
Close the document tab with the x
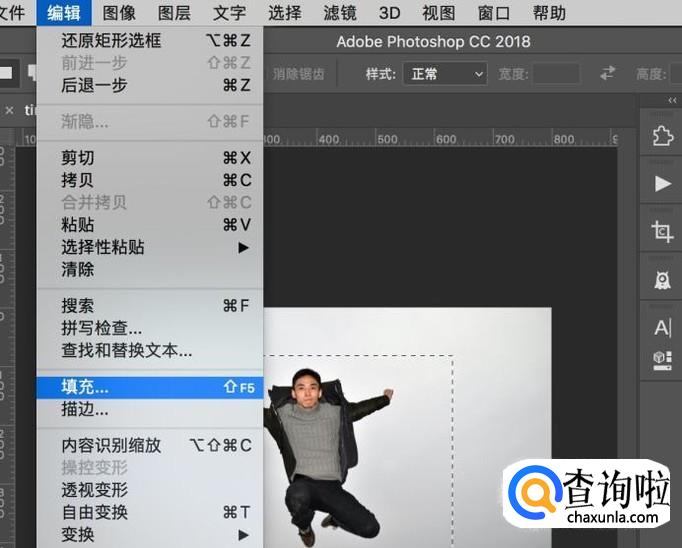(9, 110)
